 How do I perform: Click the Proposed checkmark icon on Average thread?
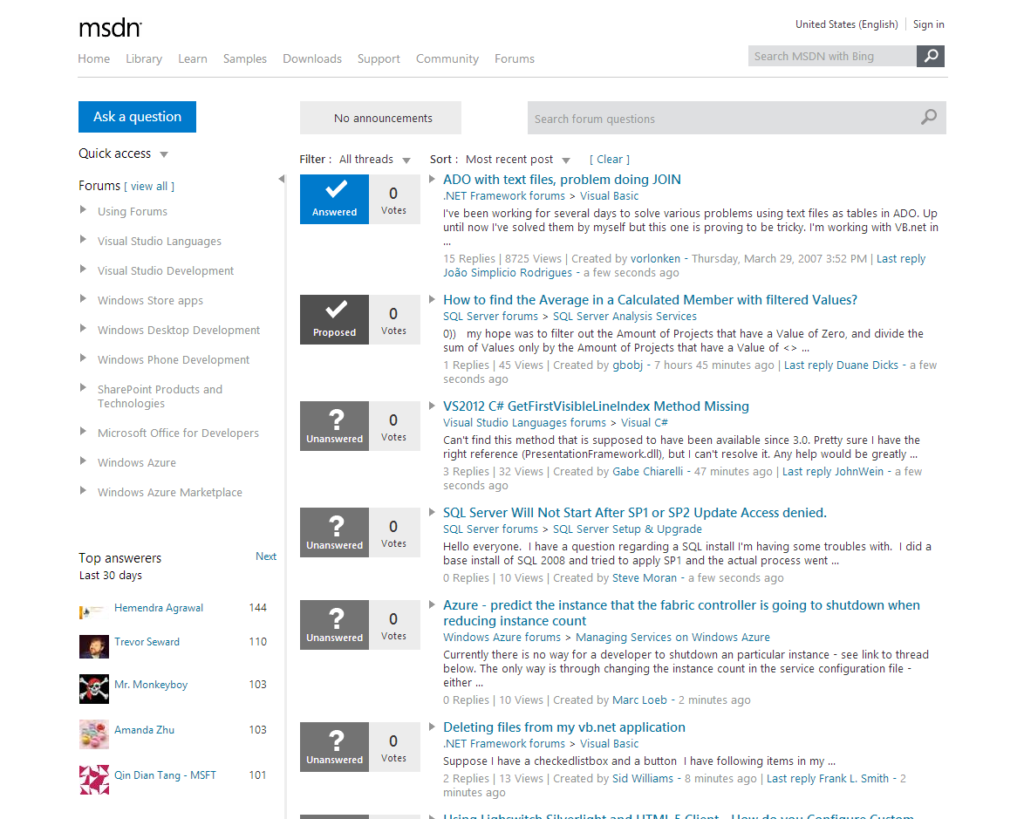pyautogui.click(x=334, y=318)
